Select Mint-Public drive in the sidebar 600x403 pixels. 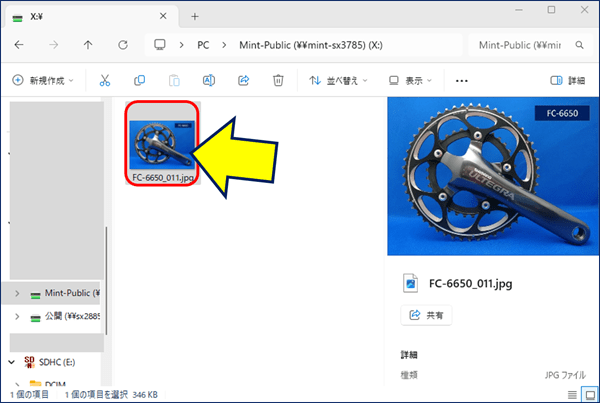[x=65, y=293]
